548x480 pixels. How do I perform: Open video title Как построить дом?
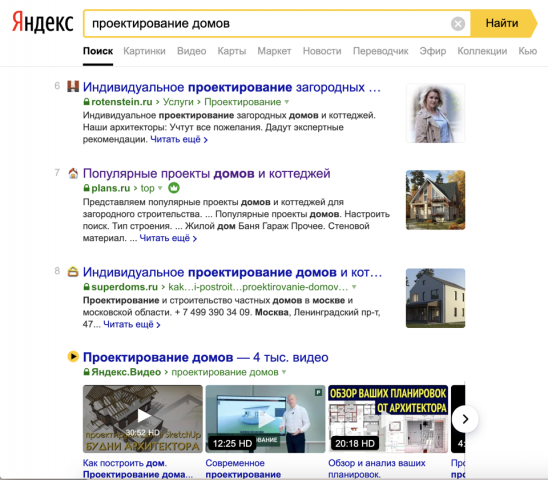point(137,468)
